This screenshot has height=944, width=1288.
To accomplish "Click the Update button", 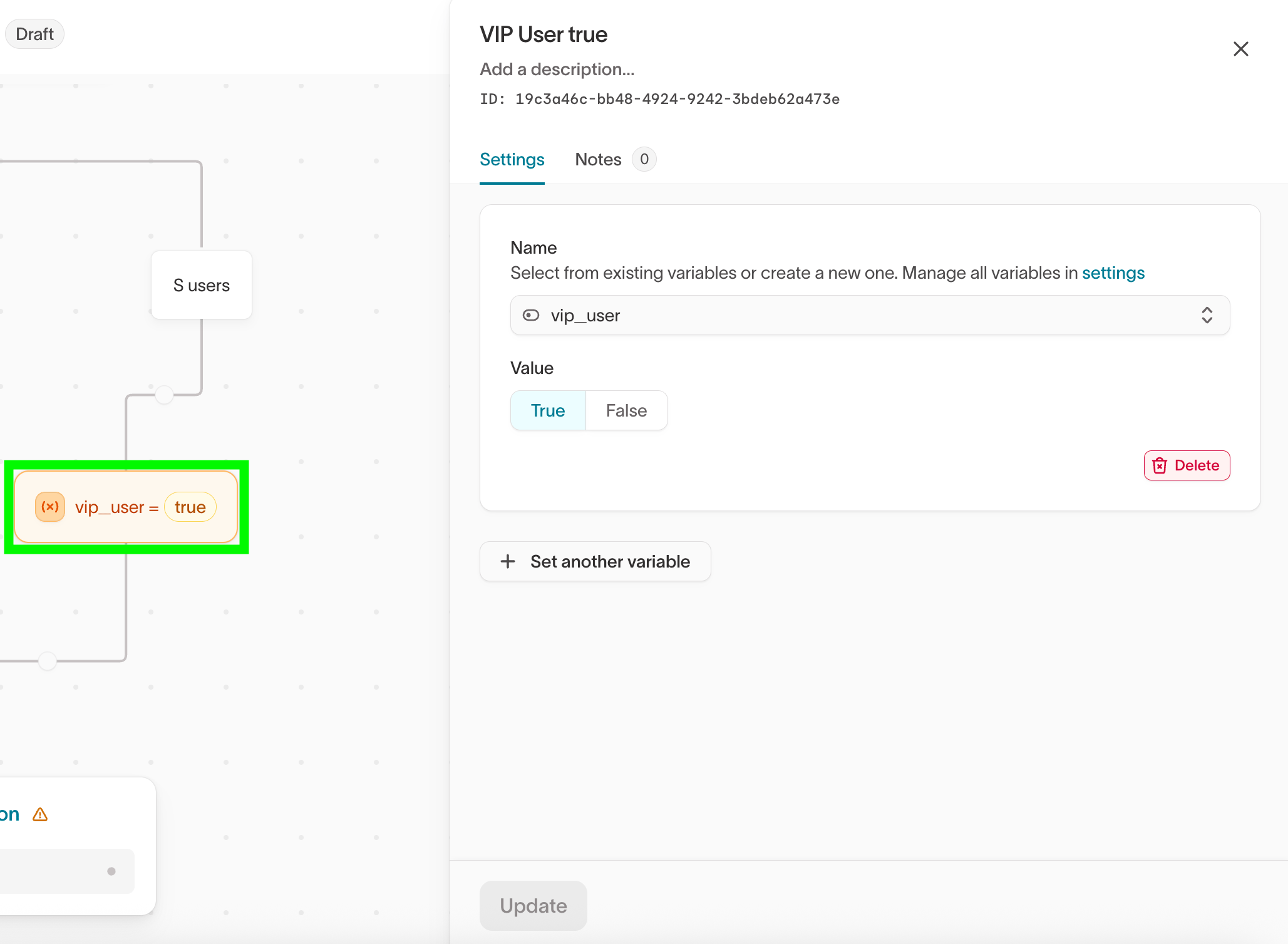I will 533,906.
